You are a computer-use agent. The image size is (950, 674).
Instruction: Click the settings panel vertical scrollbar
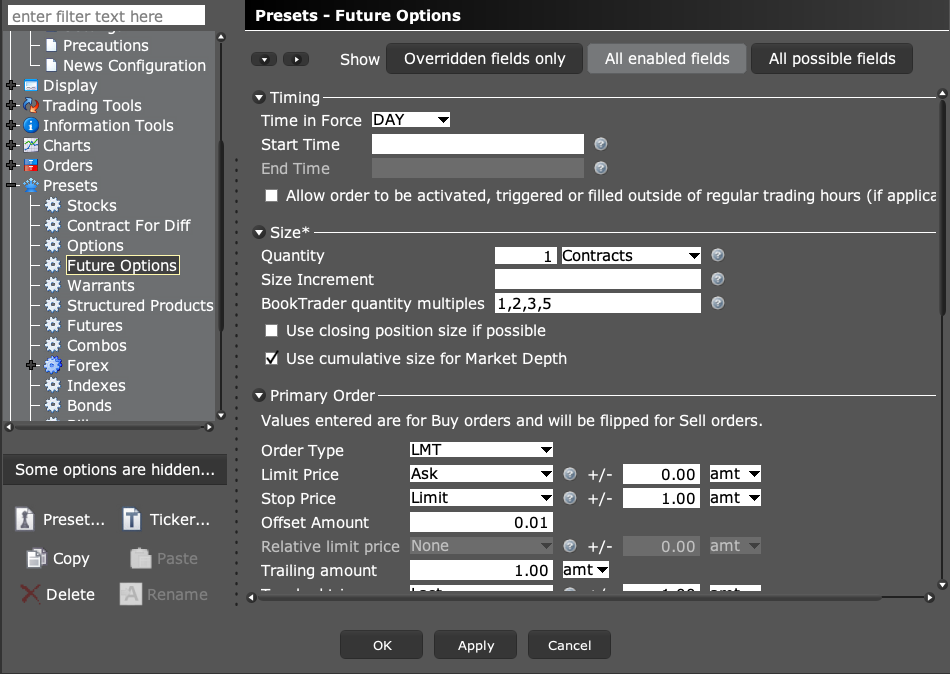click(x=942, y=206)
